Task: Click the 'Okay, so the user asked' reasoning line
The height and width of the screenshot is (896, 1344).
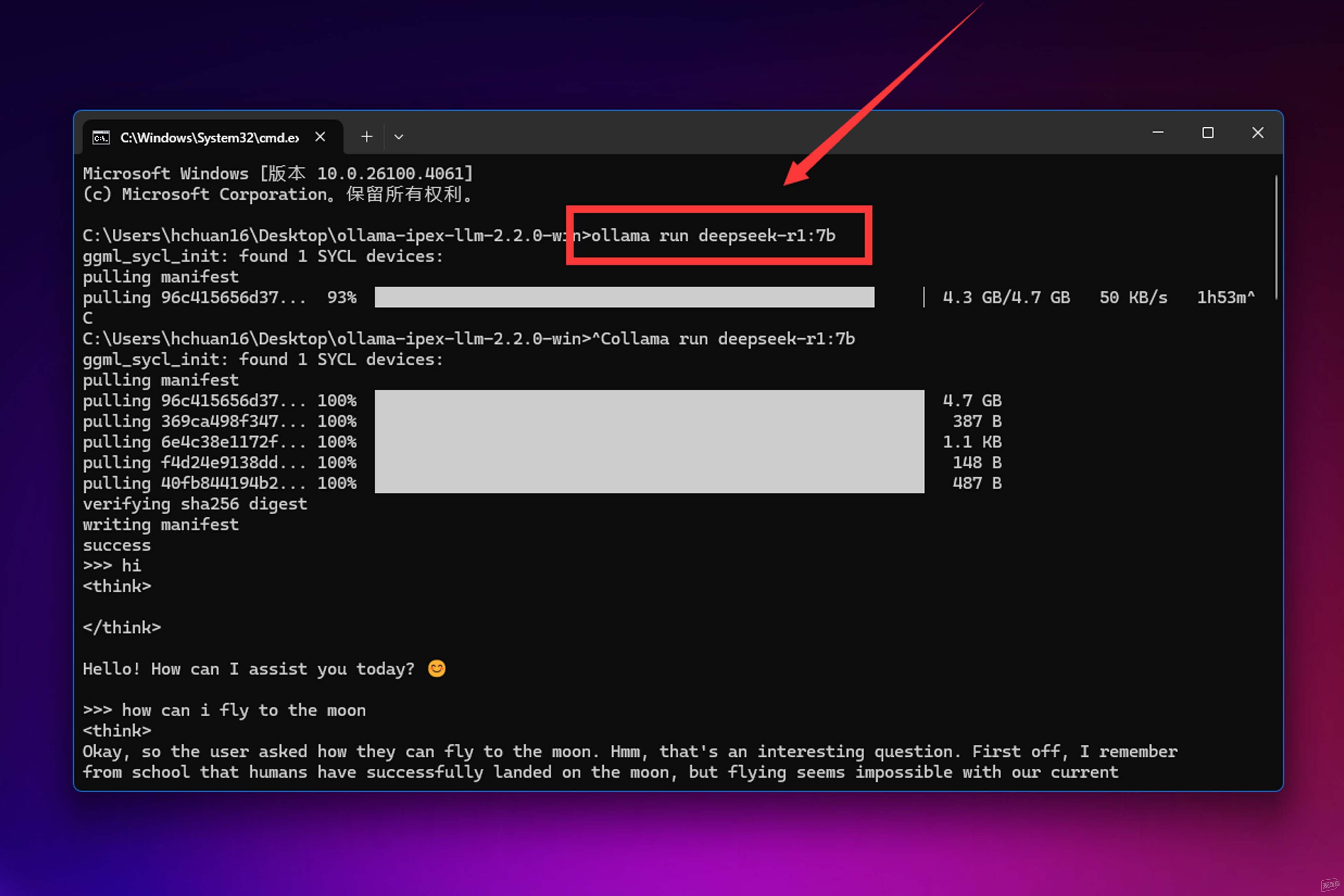Action: [630, 752]
